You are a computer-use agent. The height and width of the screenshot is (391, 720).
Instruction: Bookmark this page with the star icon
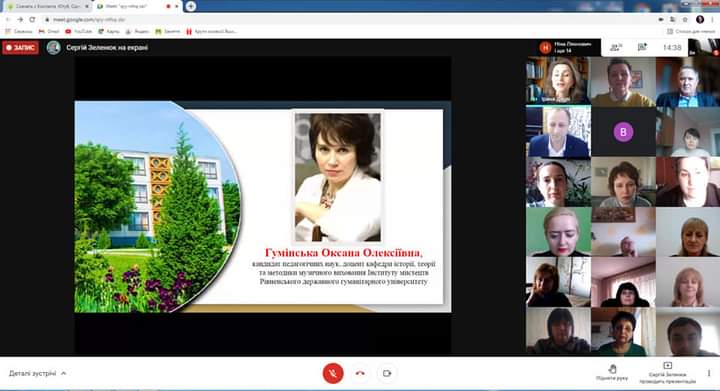pyautogui.click(x=685, y=19)
